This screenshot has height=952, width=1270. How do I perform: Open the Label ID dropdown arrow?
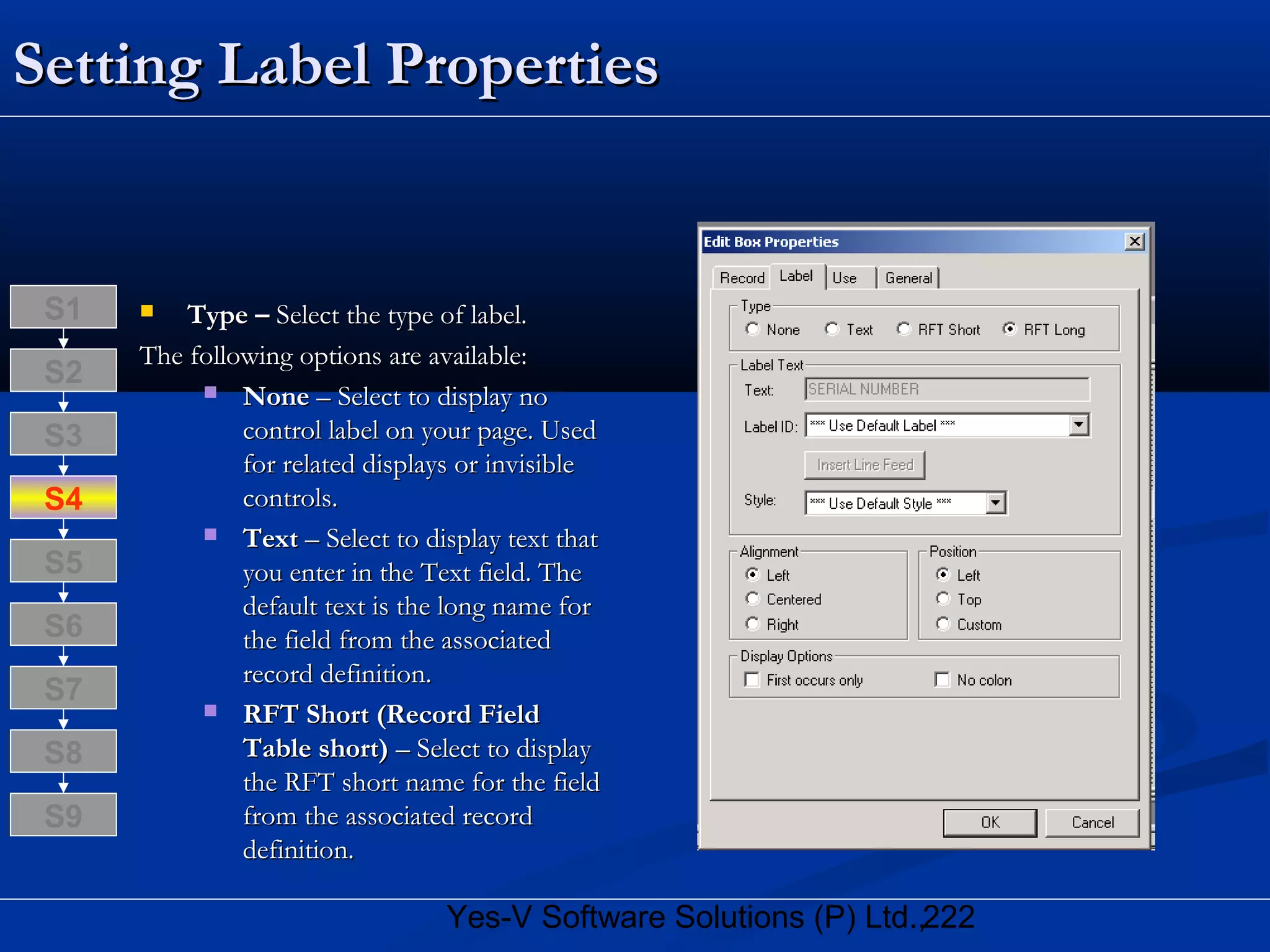(1079, 425)
